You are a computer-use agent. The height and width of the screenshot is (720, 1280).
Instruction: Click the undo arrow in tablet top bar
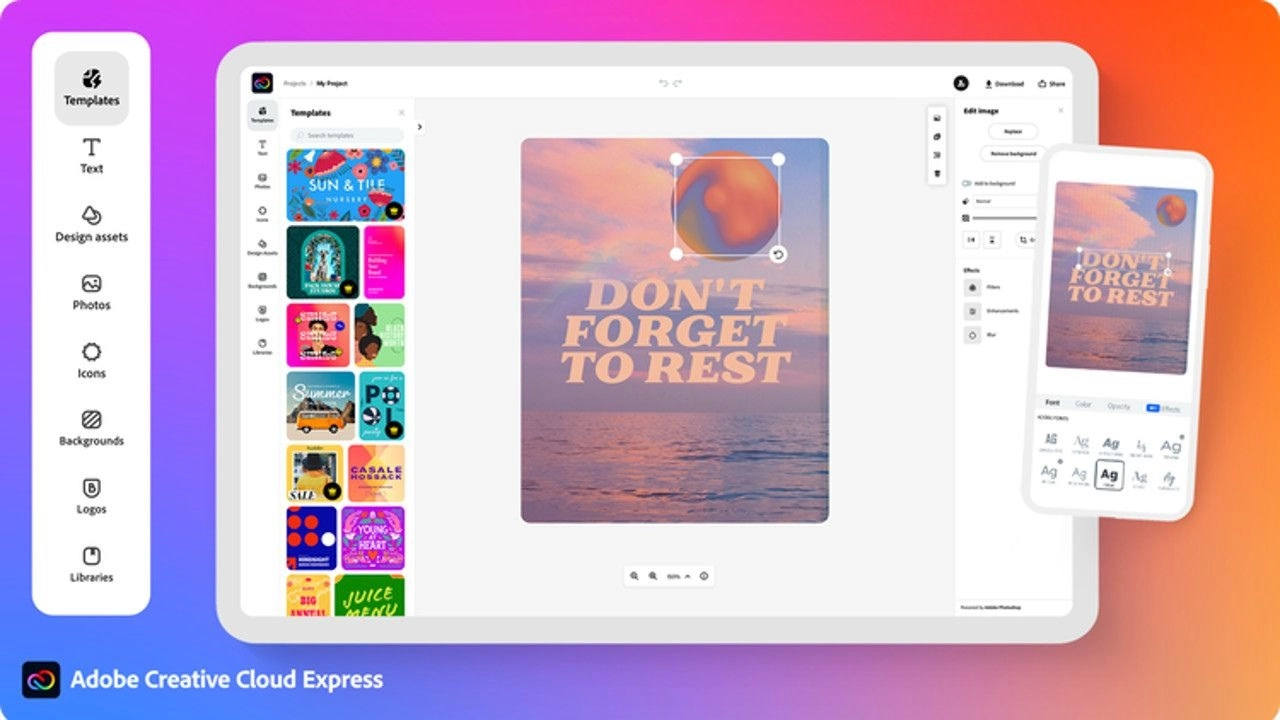point(663,83)
